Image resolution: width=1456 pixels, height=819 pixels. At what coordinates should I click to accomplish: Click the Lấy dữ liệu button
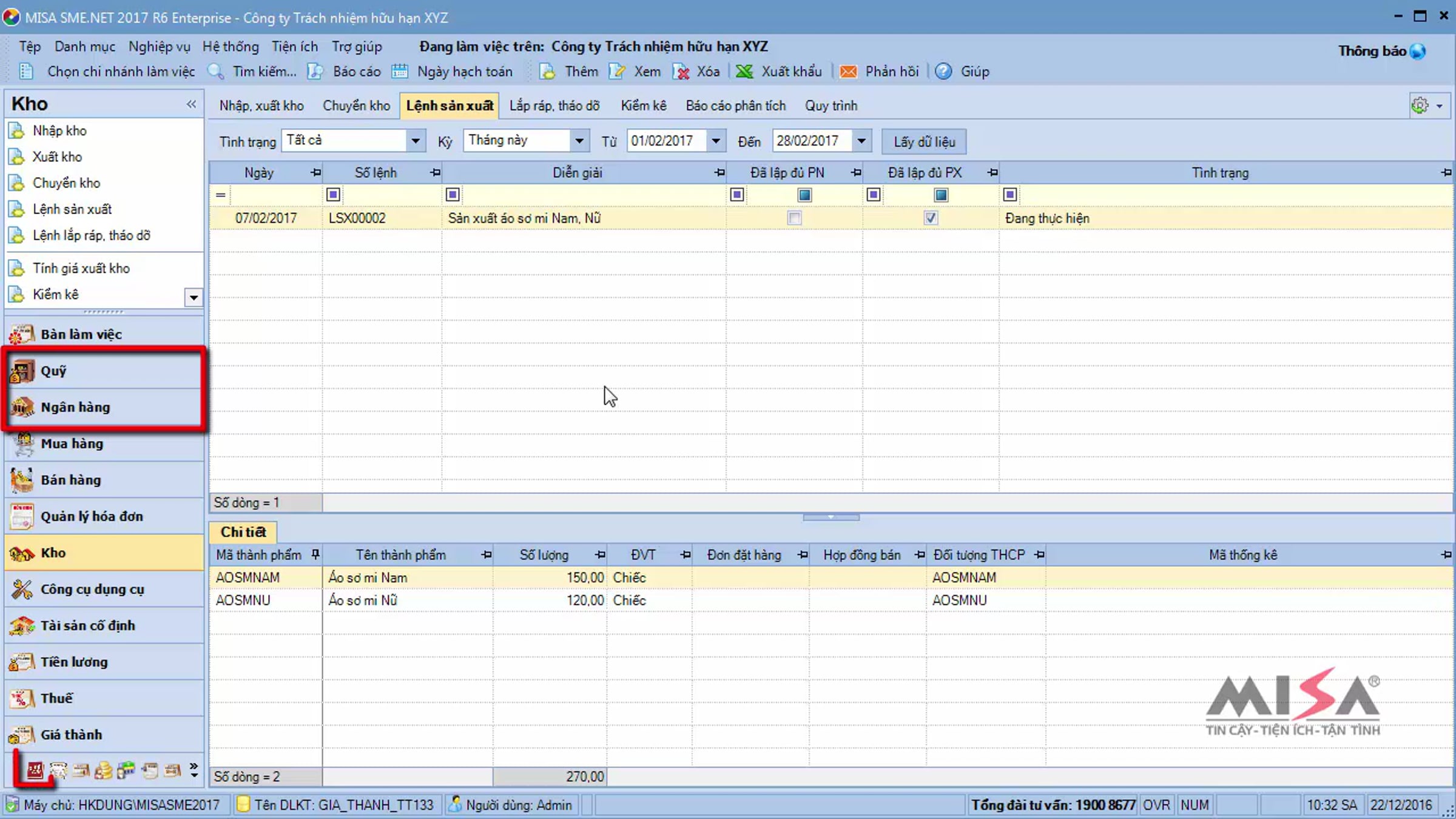tap(924, 141)
